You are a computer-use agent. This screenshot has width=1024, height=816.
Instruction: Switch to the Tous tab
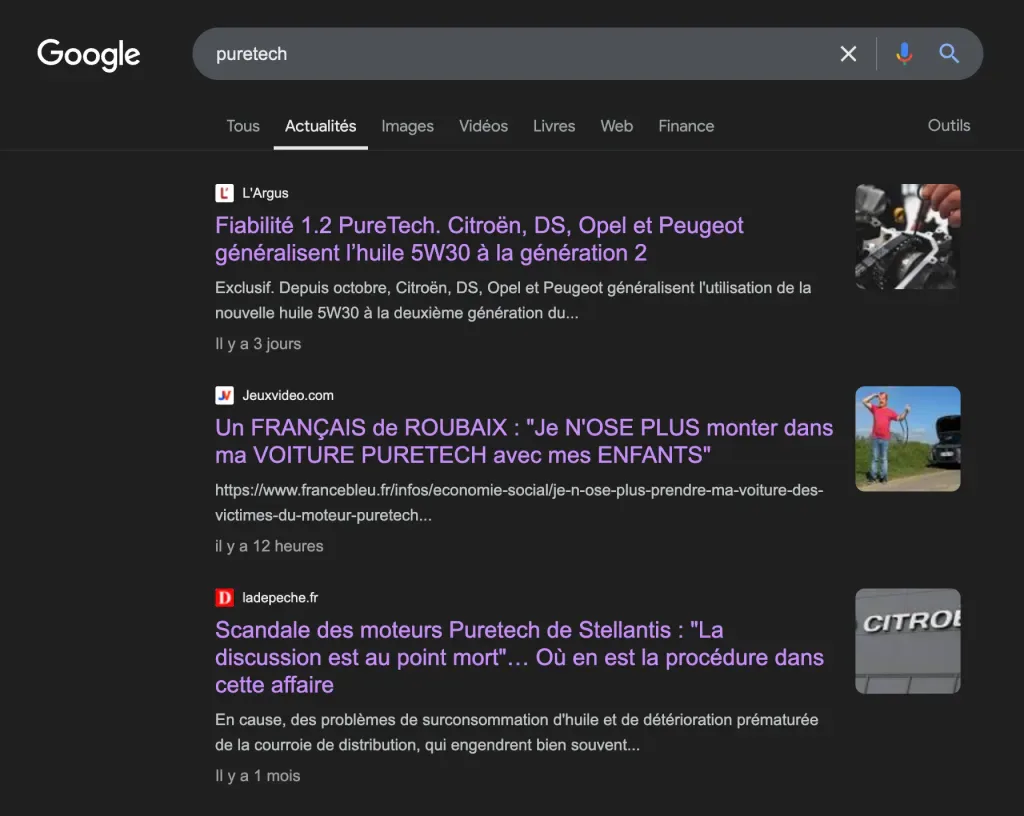point(243,126)
